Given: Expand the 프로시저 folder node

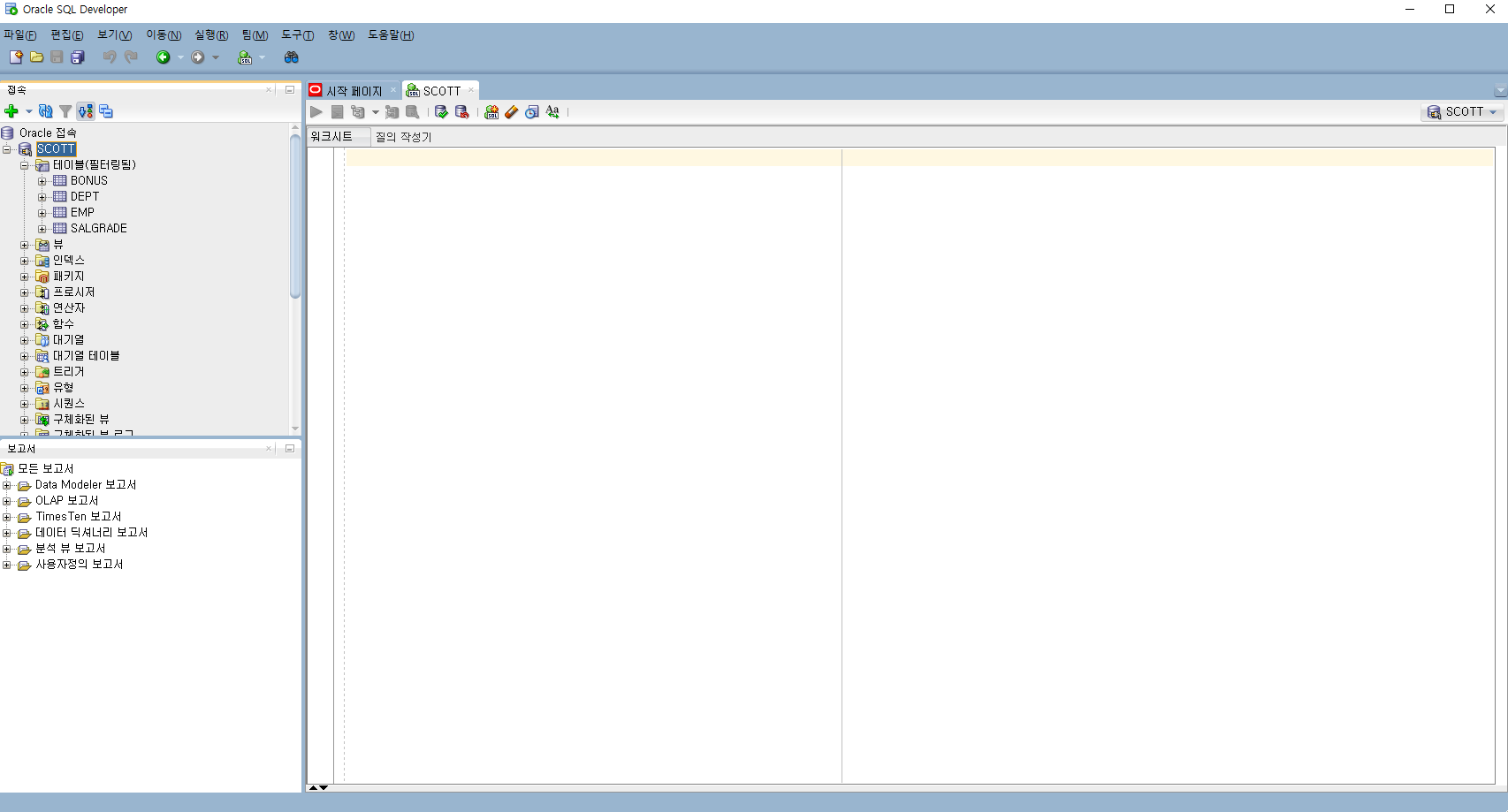Looking at the screenshot, I should tap(25, 292).
